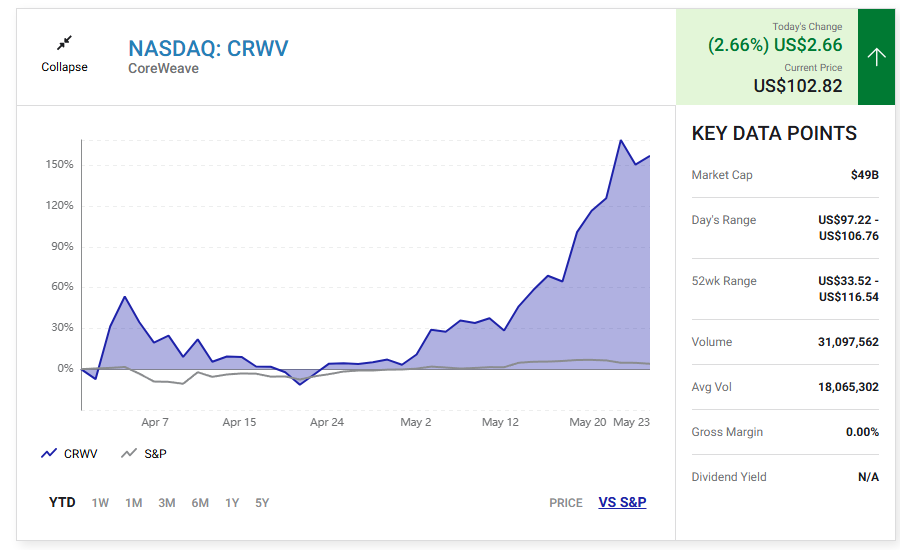Switch chart to VS S&P view
This screenshot has height=550, width=900.
622,502
